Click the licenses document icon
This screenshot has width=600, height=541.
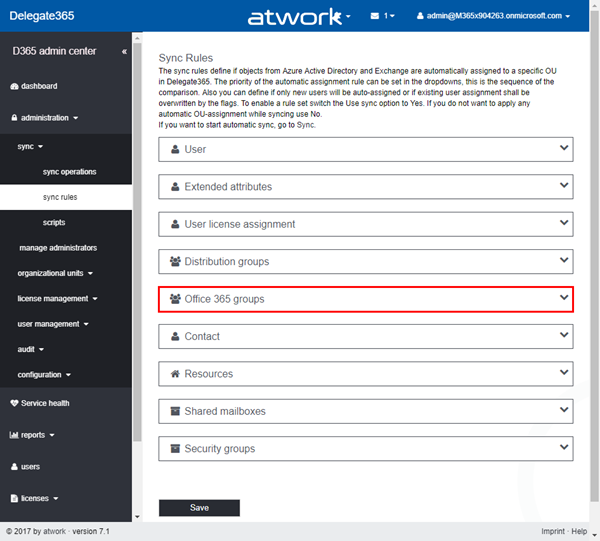tap(14, 499)
